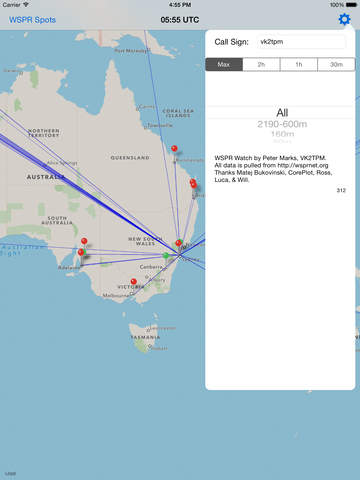Tap the spot count 312 label
Image resolution: width=360 pixels, height=480 pixels.
click(341, 190)
